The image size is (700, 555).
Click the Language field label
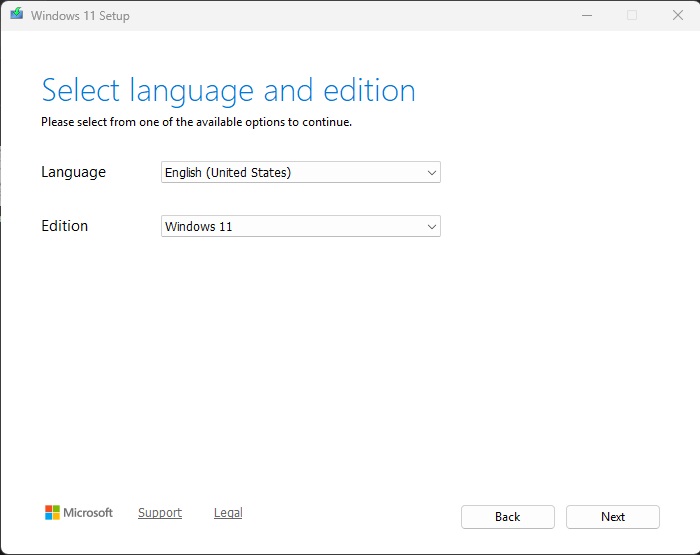(x=74, y=172)
